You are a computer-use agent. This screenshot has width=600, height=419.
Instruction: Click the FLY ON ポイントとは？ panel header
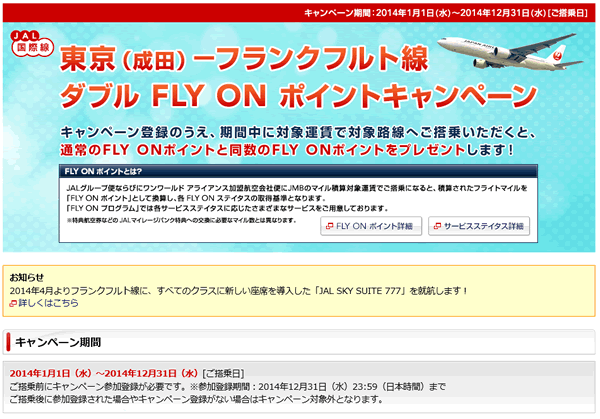click(100, 170)
